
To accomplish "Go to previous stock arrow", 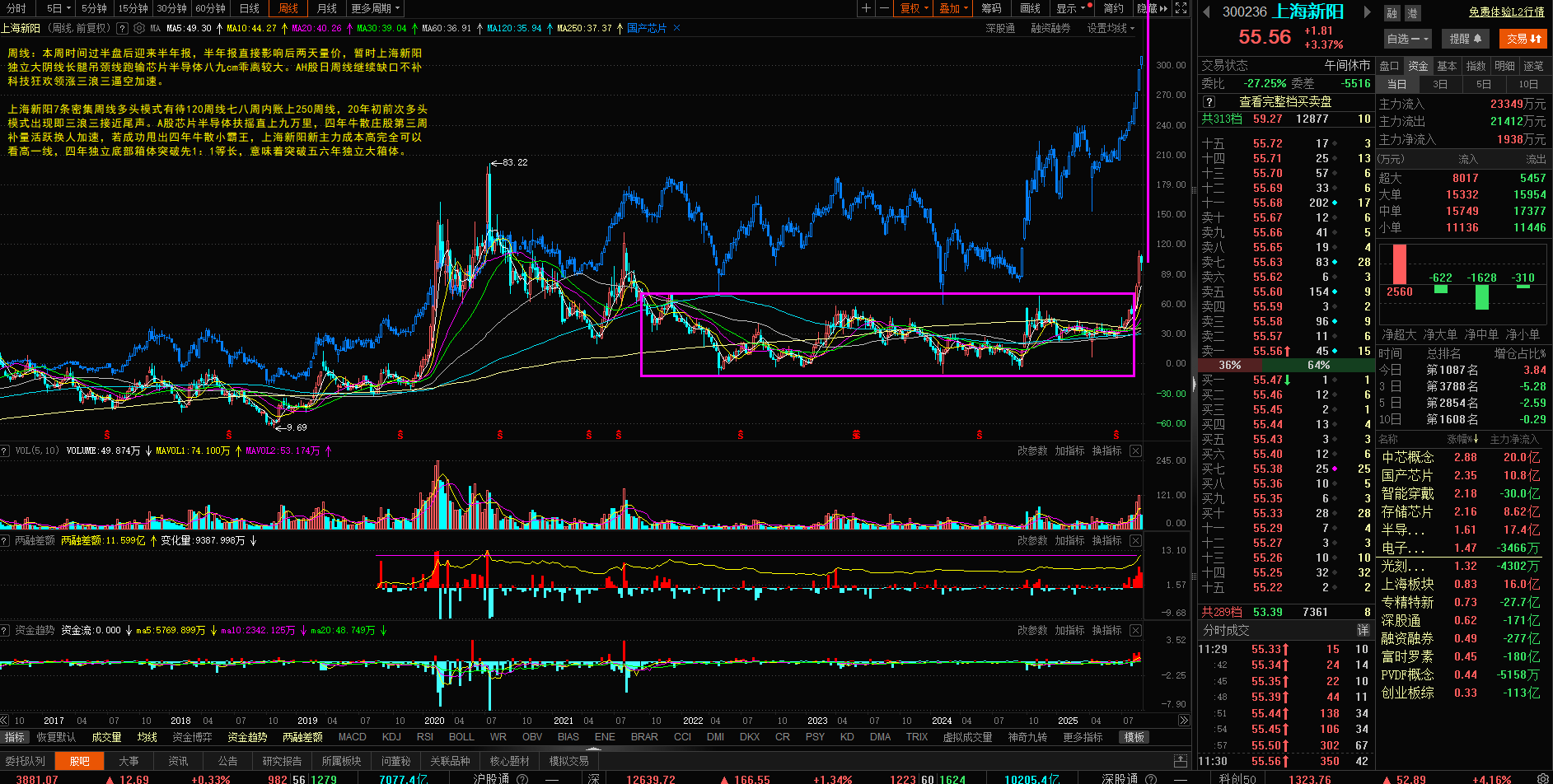I will pyautogui.click(x=1207, y=12).
